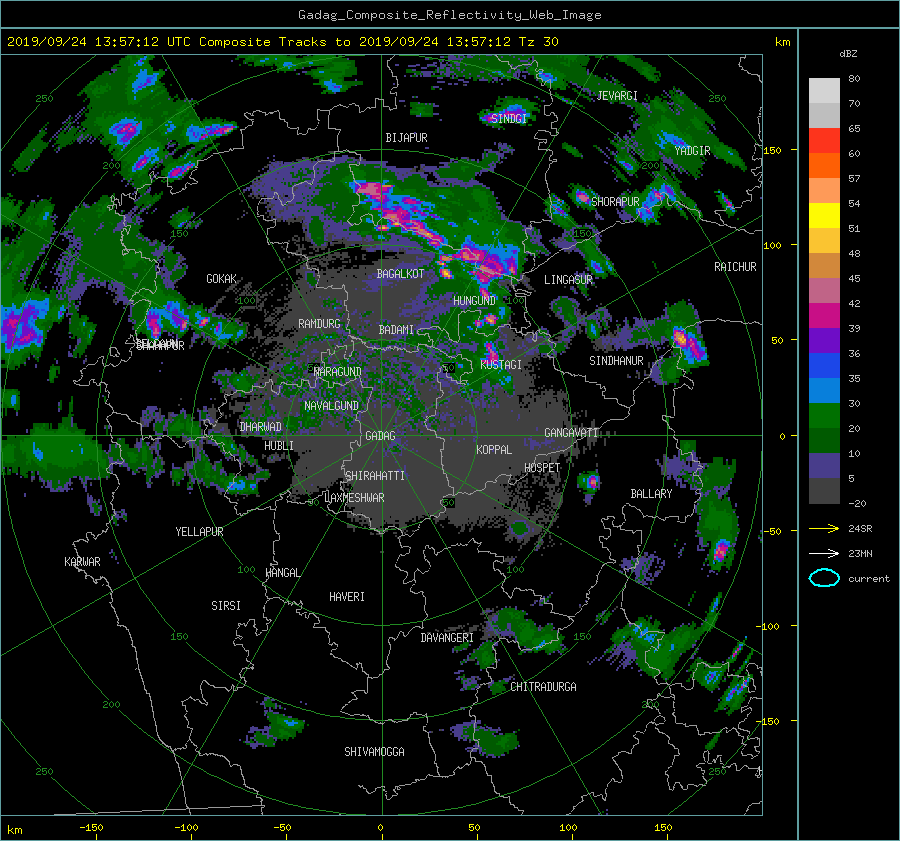
Task: Click the white 23MN track arrow icon
Action: (824, 553)
